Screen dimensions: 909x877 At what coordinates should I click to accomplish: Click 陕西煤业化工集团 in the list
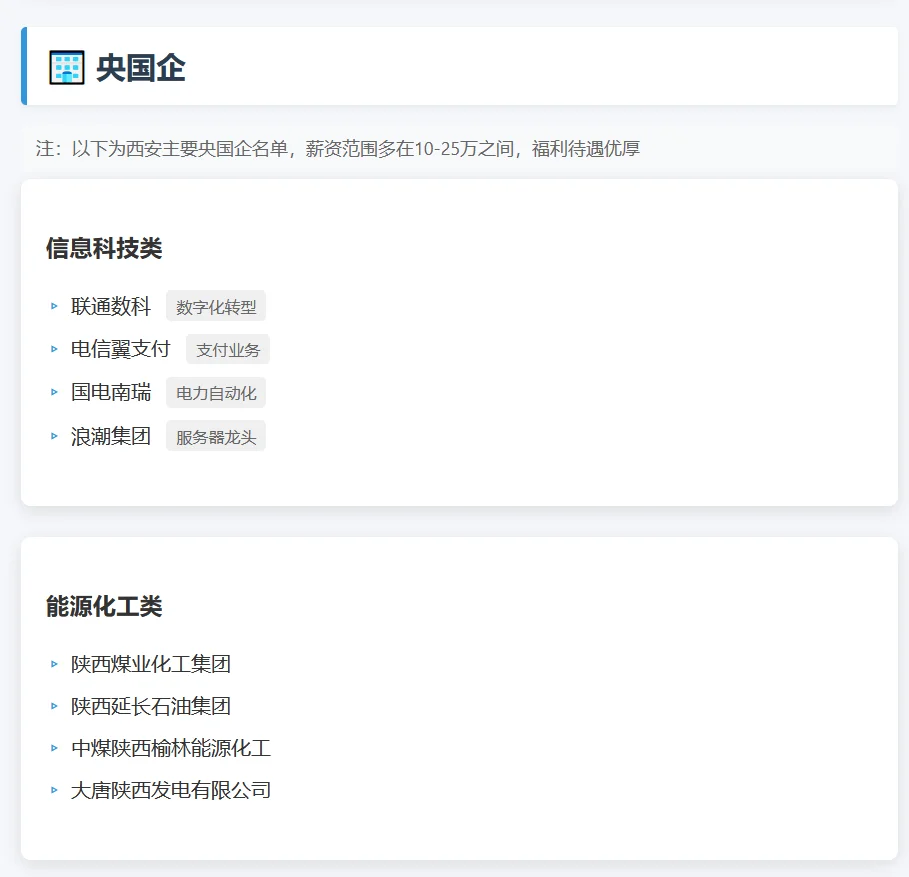pyautogui.click(x=151, y=664)
